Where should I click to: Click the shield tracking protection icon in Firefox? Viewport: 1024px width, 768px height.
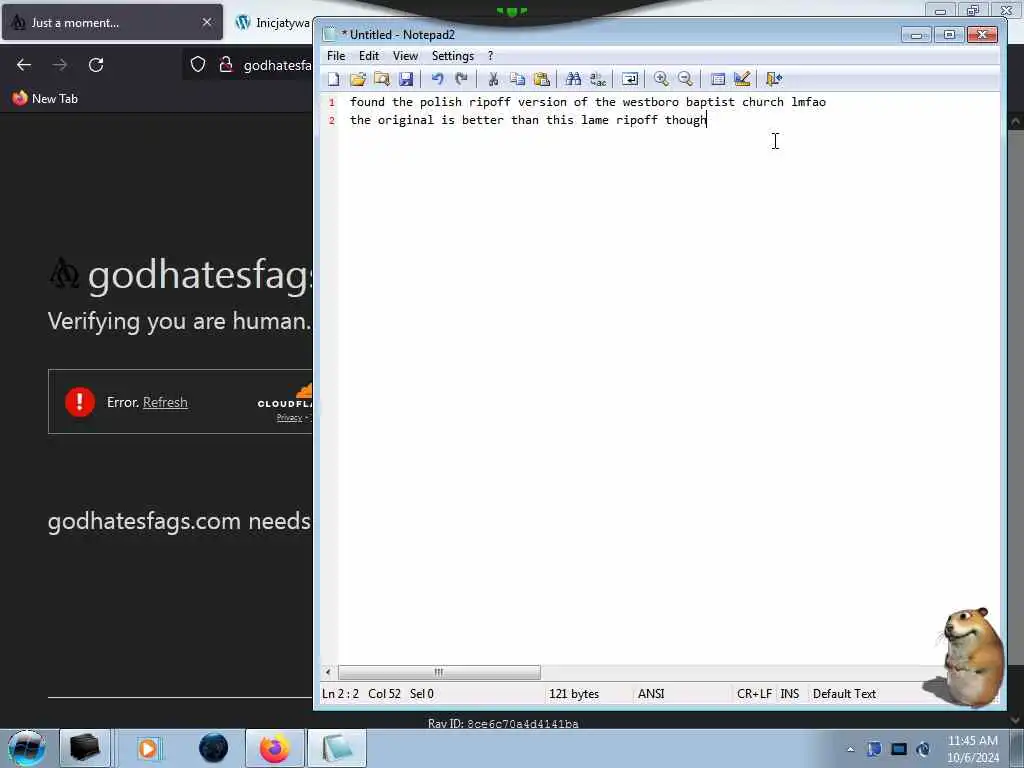tap(198, 64)
